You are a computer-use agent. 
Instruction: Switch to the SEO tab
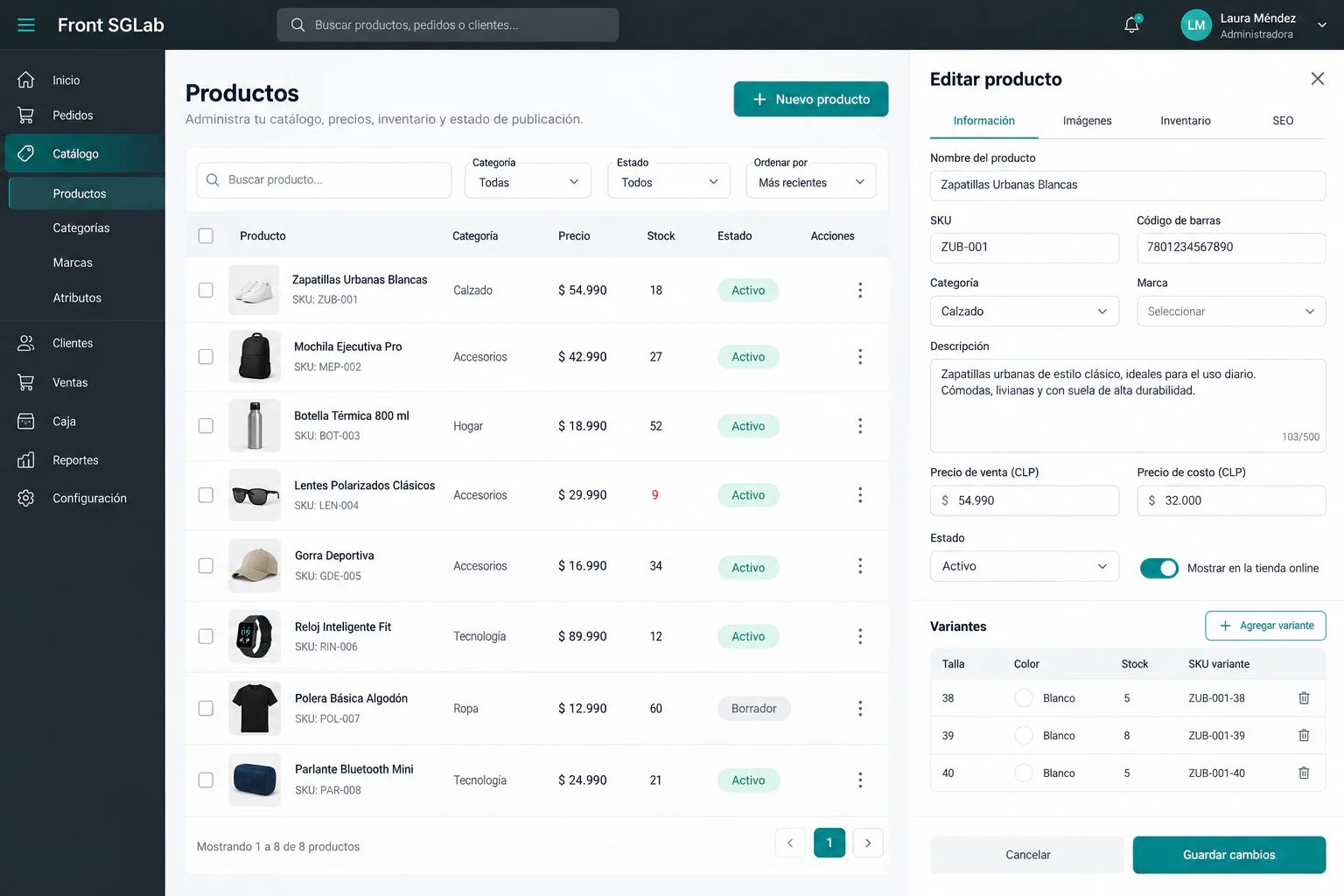pyautogui.click(x=1283, y=121)
